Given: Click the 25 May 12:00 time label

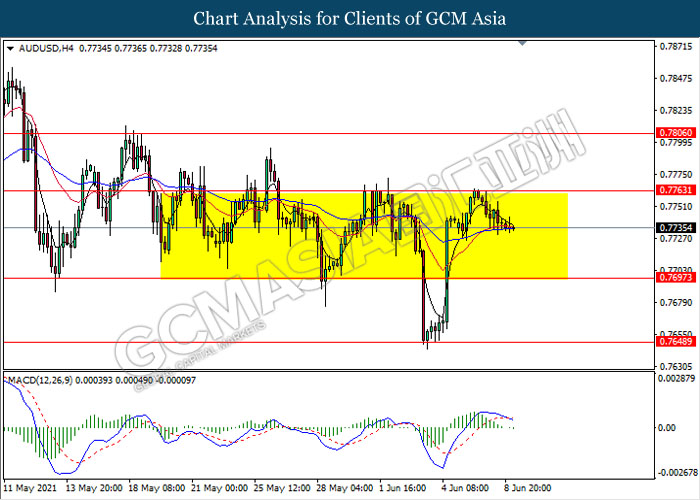Looking at the screenshot, I should pyautogui.click(x=282, y=488).
